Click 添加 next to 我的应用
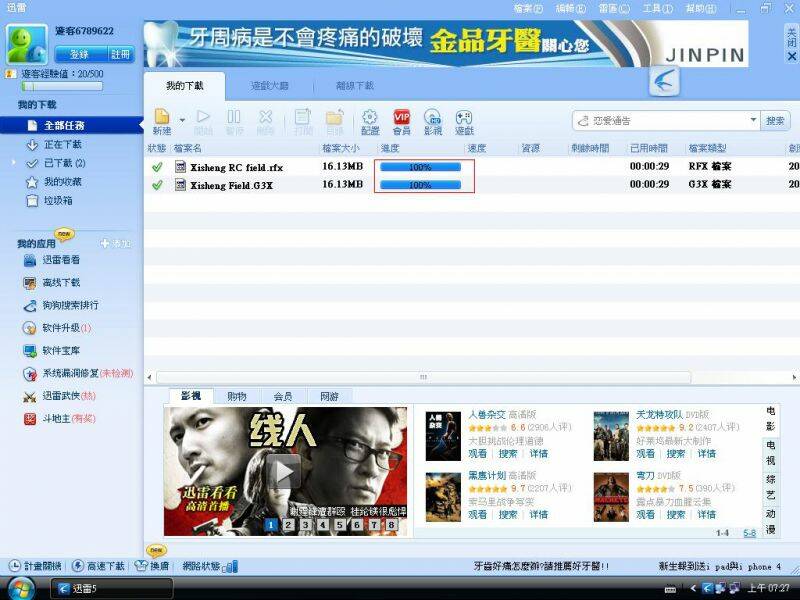The height and width of the screenshot is (600, 800). click(x=116, y=243)
